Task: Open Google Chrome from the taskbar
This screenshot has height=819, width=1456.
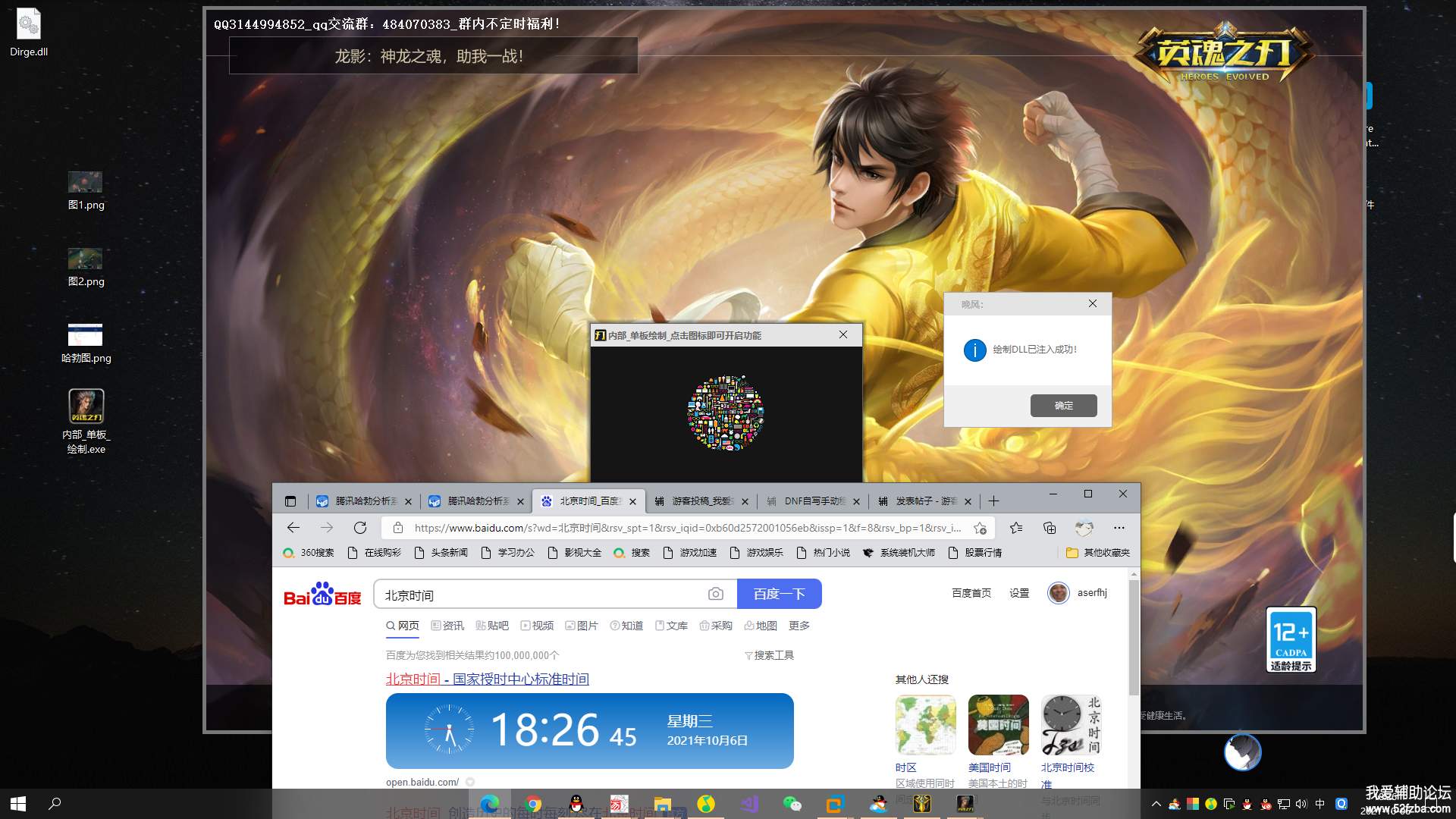Action: [x=533, y=804]
